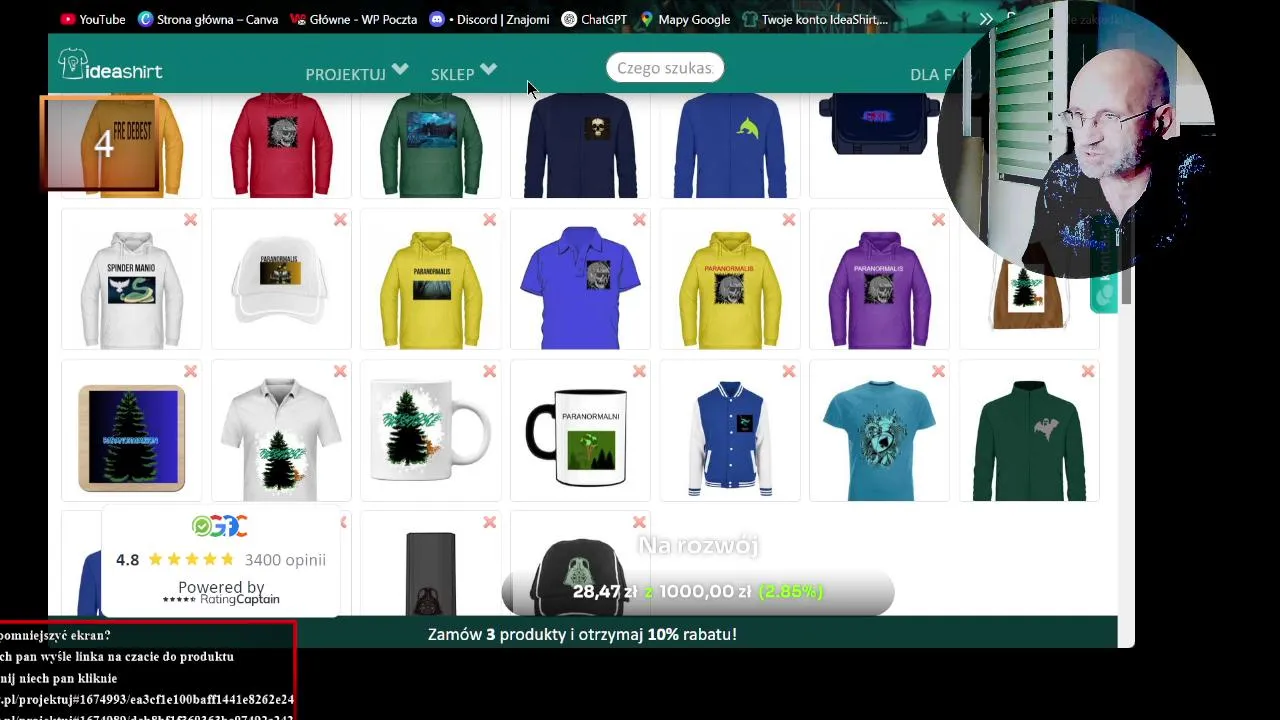Open the Twoje konto IdeaShirt bookmark
Image resolution: width=1280 pixels, height=720 pixels.
click(815, 19)
